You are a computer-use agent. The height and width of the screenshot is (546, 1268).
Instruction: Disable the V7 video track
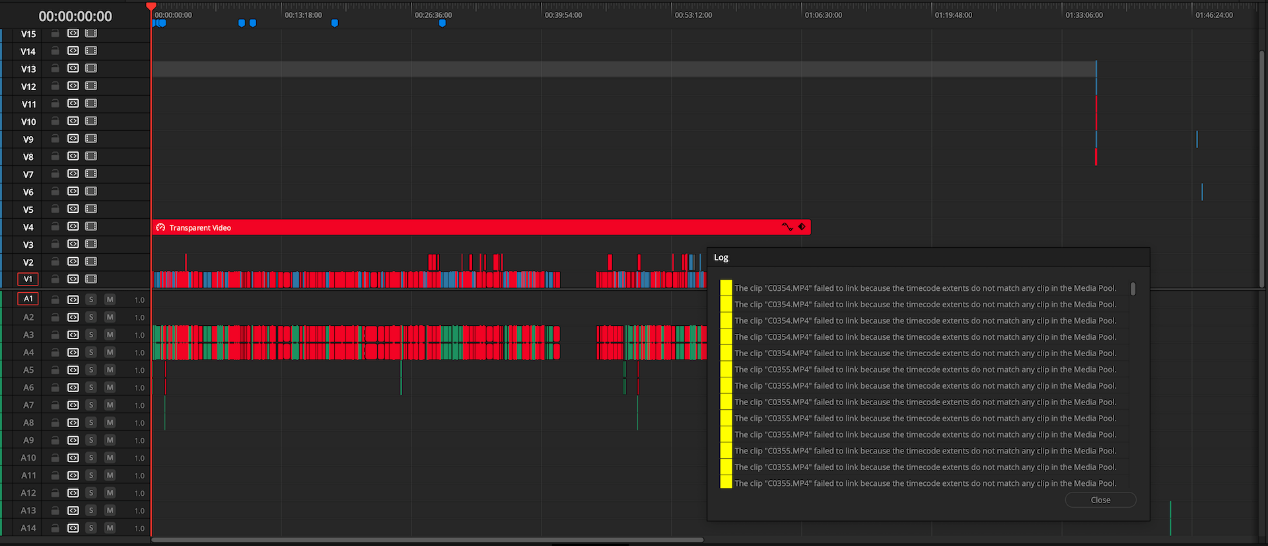tap(91, 174)
